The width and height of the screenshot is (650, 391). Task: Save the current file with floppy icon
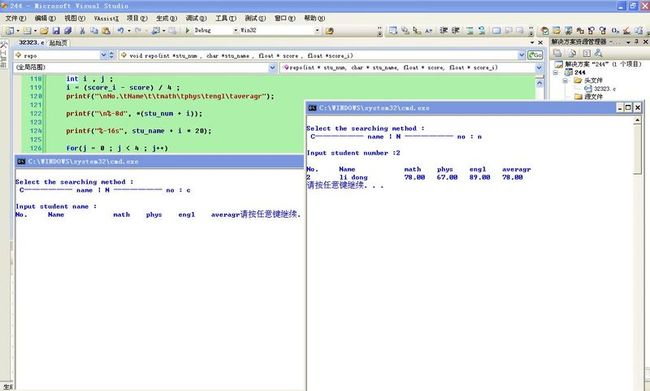click(x=56, y=31)
